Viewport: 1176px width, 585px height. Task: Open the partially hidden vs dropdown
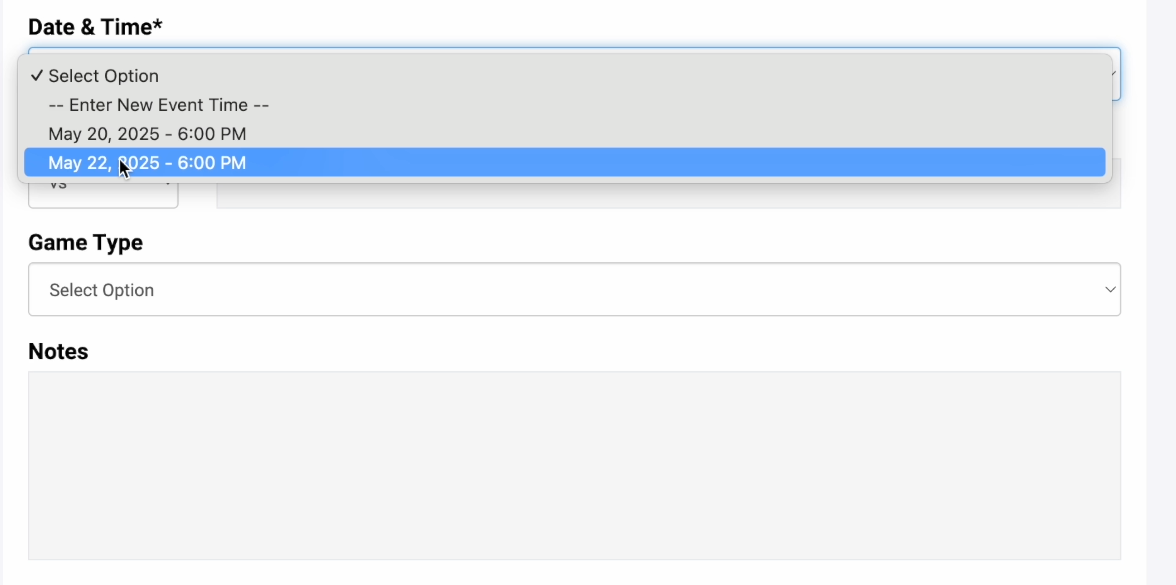point(103,194)
